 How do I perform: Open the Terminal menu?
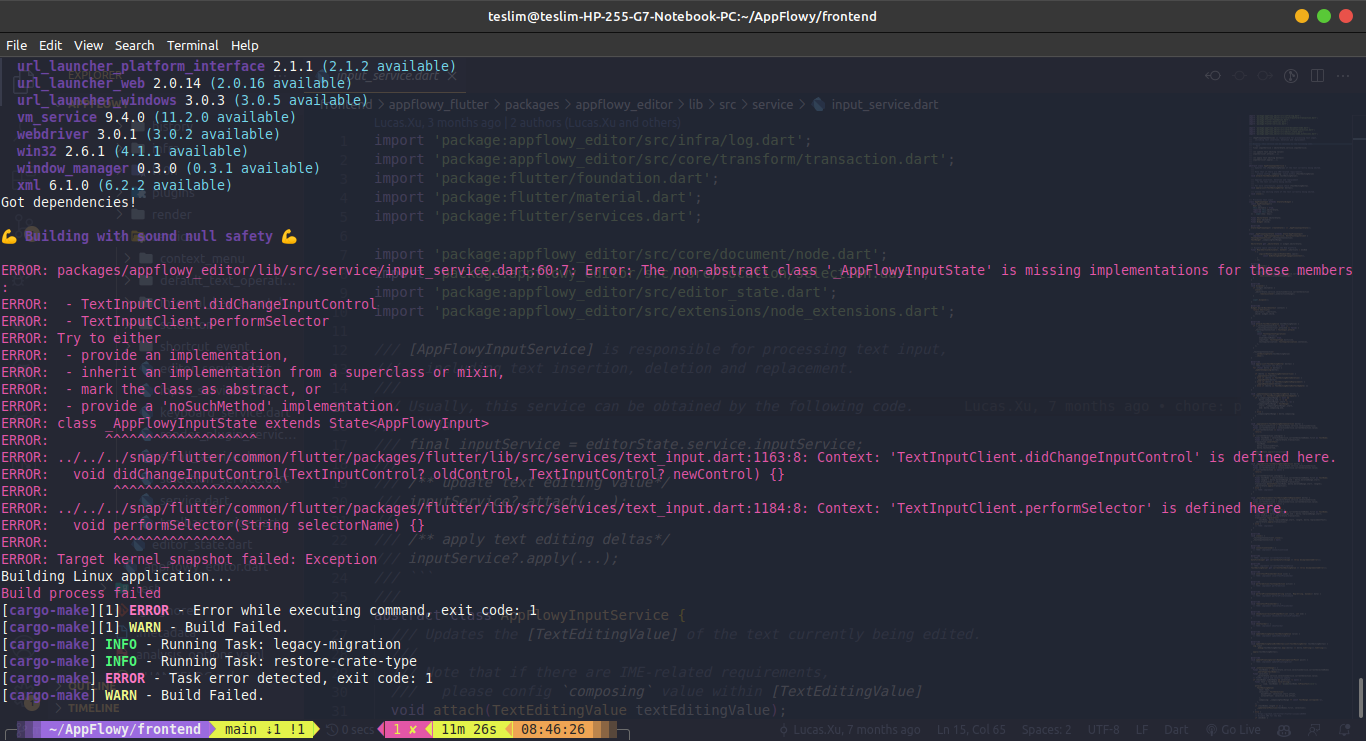193,45
